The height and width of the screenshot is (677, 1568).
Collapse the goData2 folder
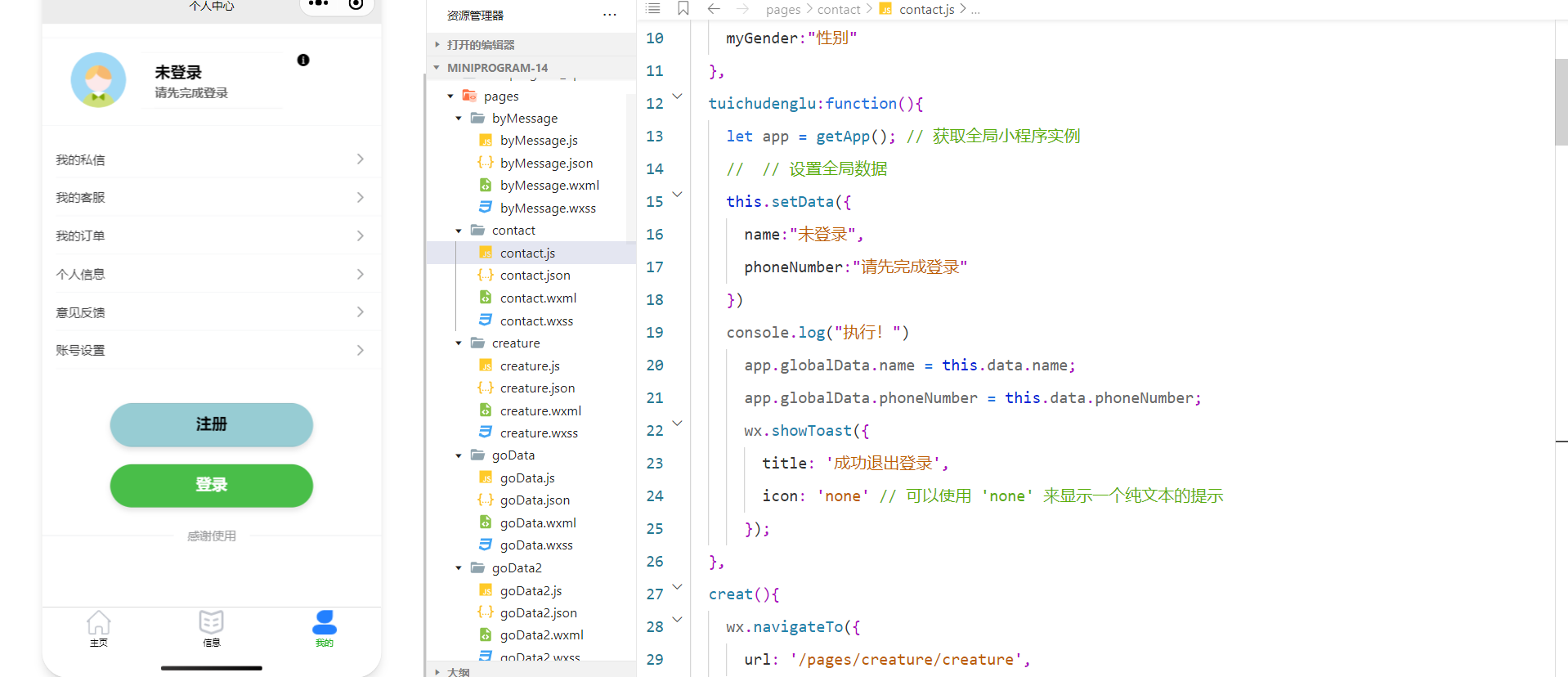(x=459, y=568)
